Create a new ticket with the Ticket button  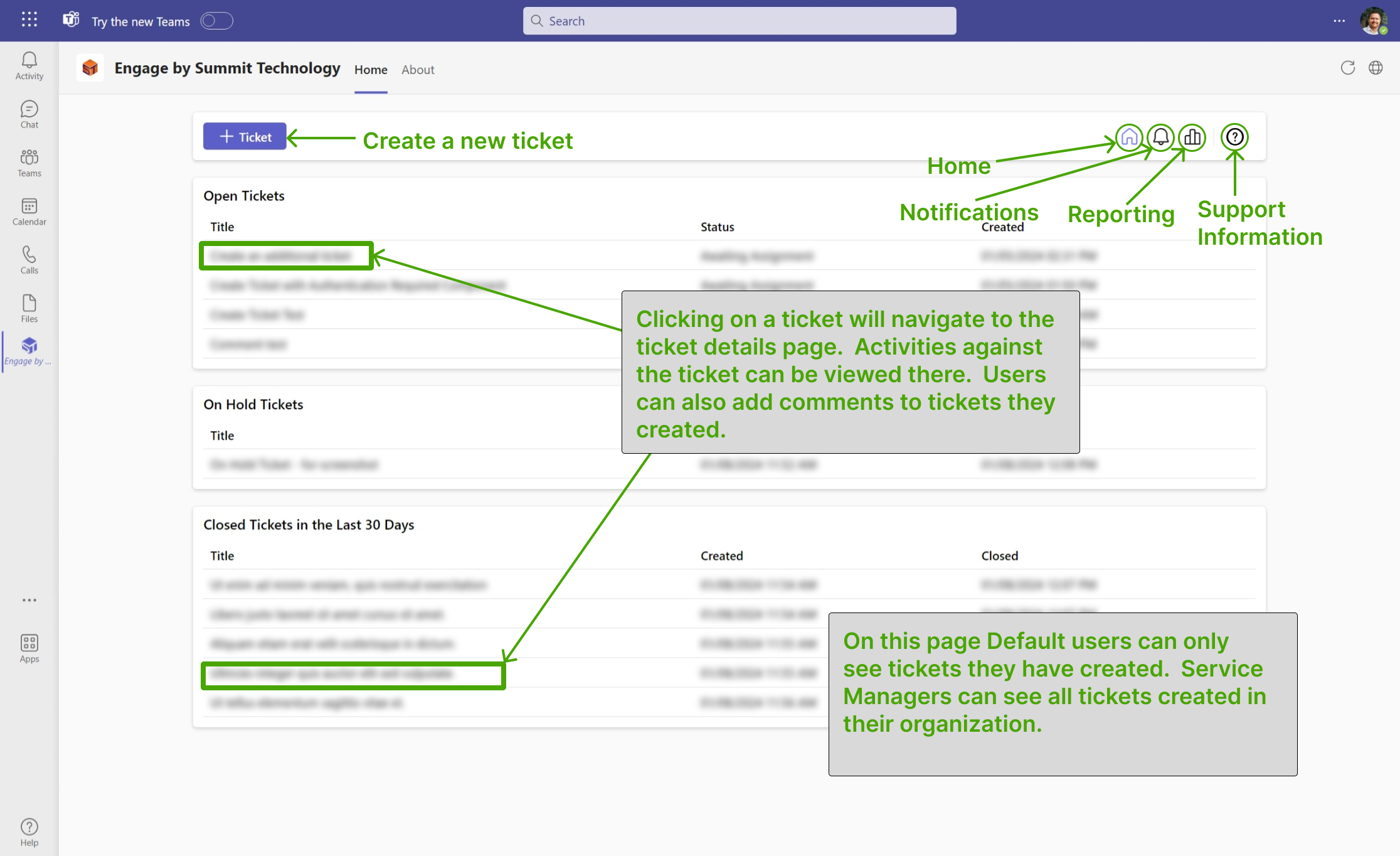(245, 136)
